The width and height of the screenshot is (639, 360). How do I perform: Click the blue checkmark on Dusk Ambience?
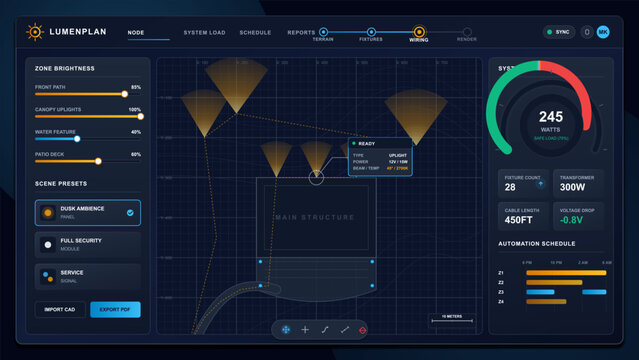130,212
